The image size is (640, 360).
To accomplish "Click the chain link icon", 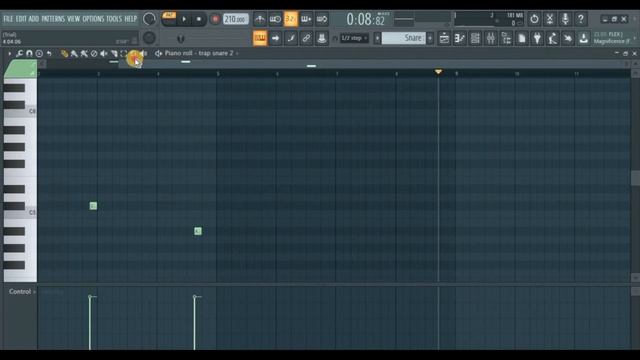I will click(306, 38).
